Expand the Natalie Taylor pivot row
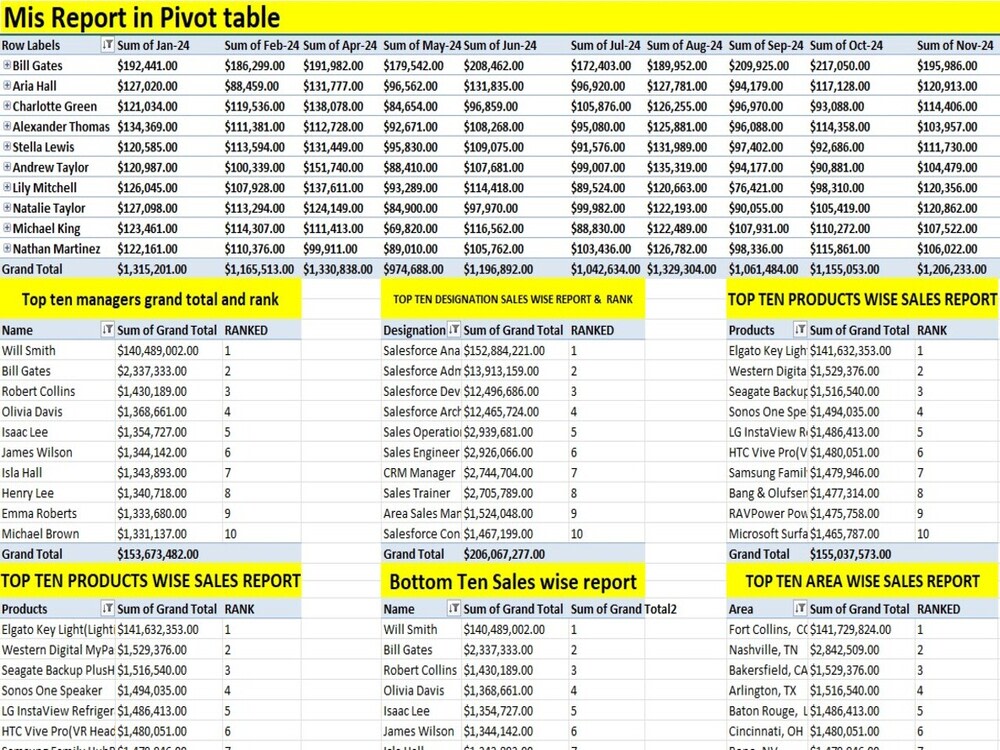The height and width of the screenshot is (750, 1000). coord(7,208)
